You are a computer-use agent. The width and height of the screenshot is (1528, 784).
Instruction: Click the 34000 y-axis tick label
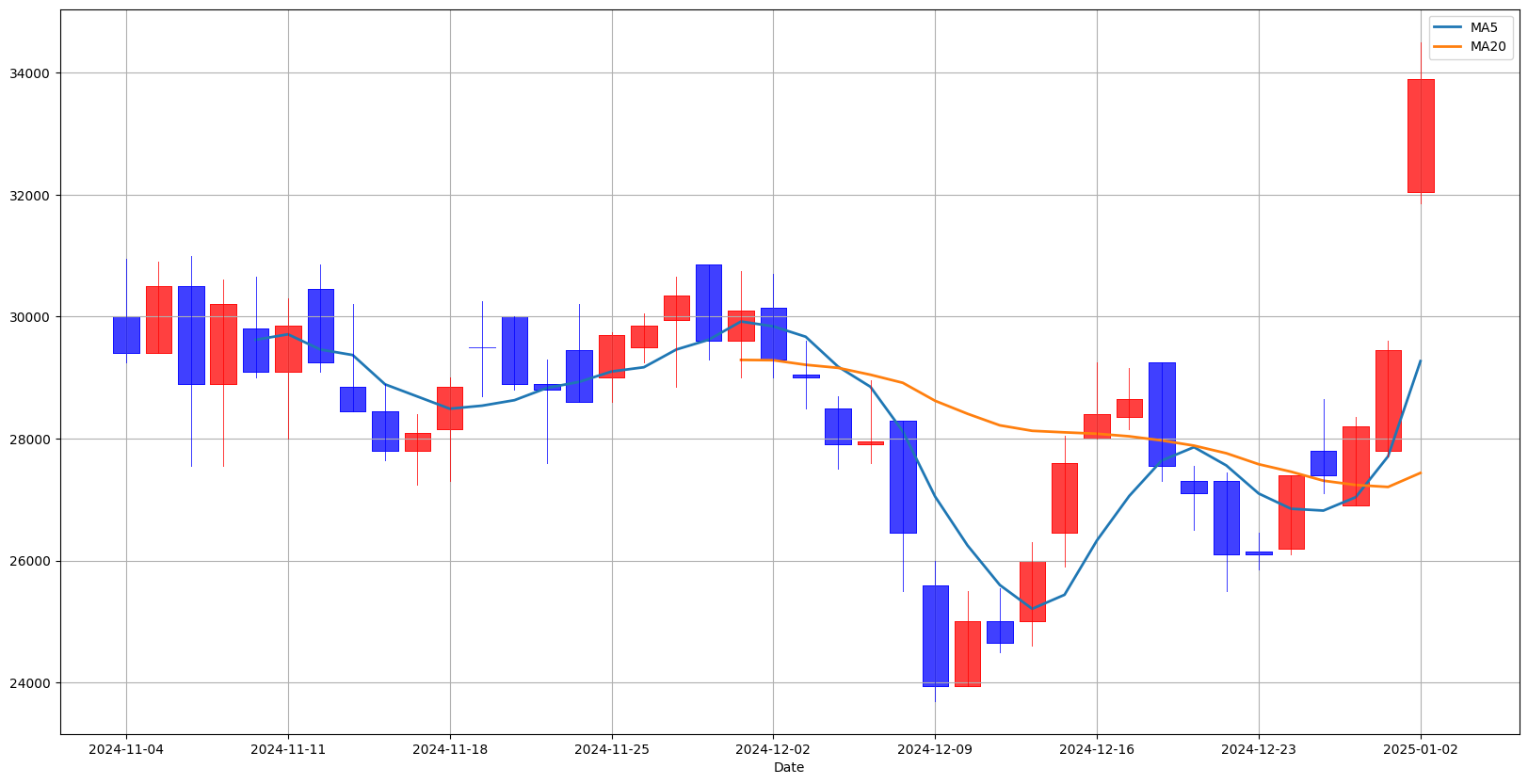point(33,73)
